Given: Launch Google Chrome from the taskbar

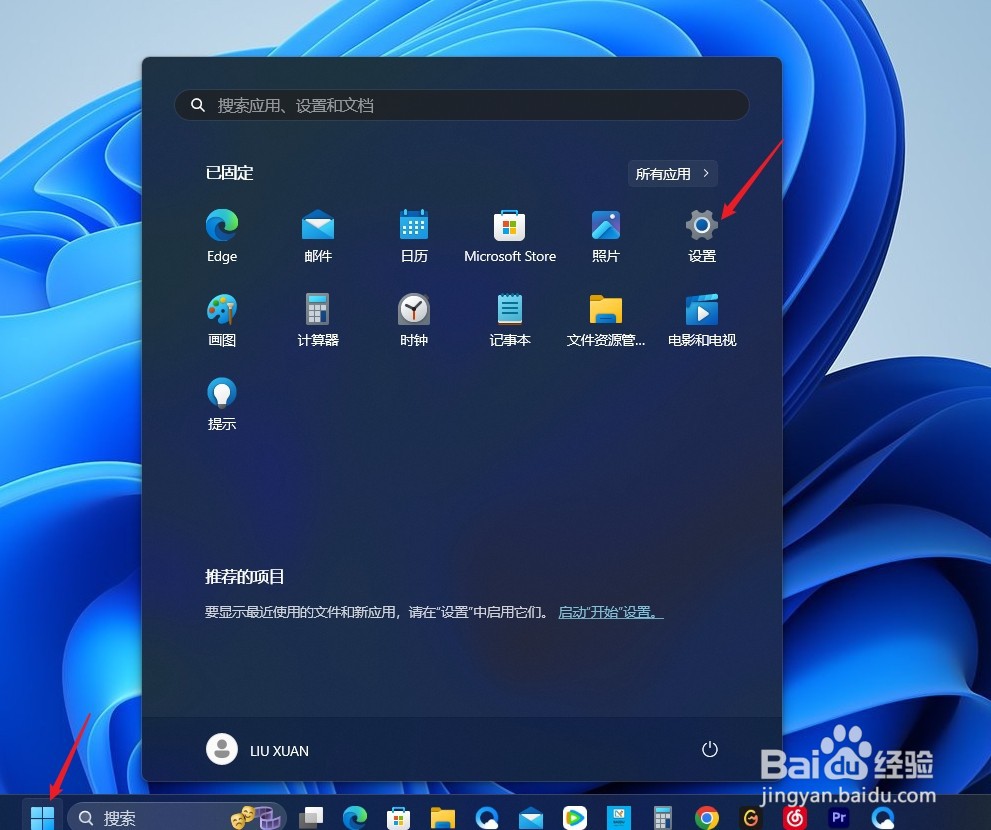Looking at the screenshot, I should click(x=707, y=817).
